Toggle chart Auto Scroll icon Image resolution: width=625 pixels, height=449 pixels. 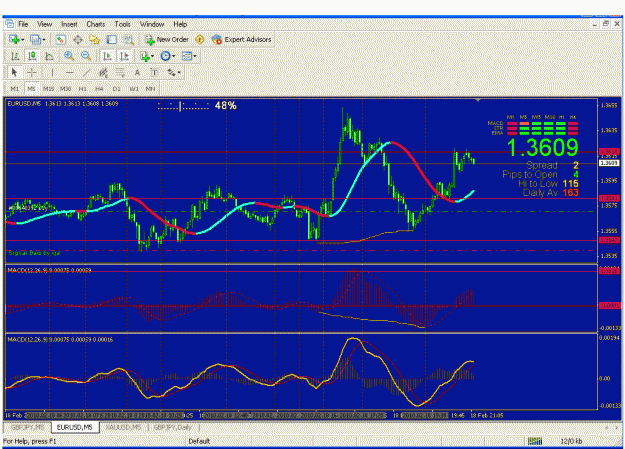click(x=107, y=56)
